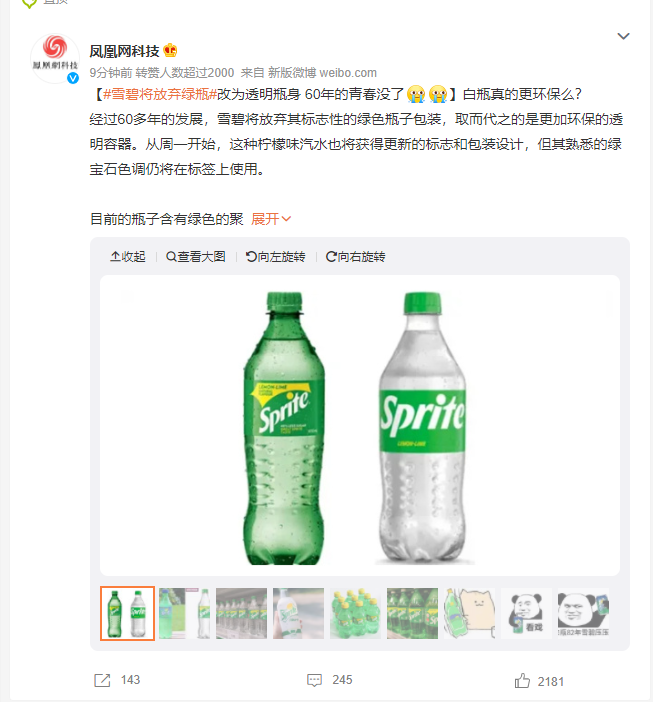
Task: Click the main Sprite bottles image
Action: (360, 426)
